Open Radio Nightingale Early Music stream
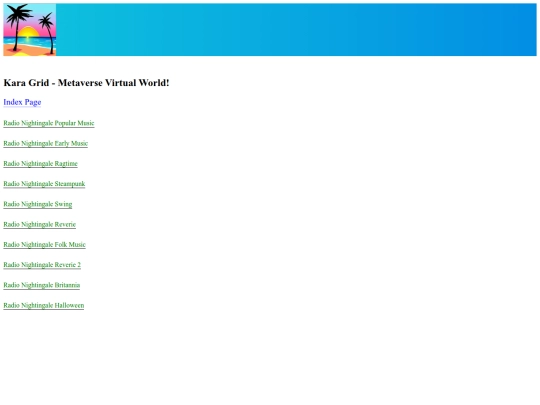 pyautogui.click(x=45, y=143)
